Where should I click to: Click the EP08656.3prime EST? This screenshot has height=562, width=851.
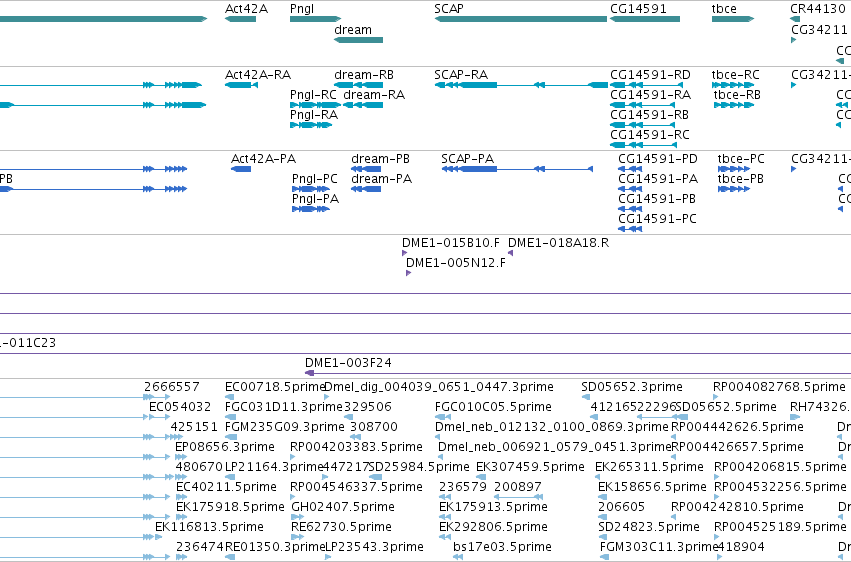pyautogui.click(x=179, y=457)
